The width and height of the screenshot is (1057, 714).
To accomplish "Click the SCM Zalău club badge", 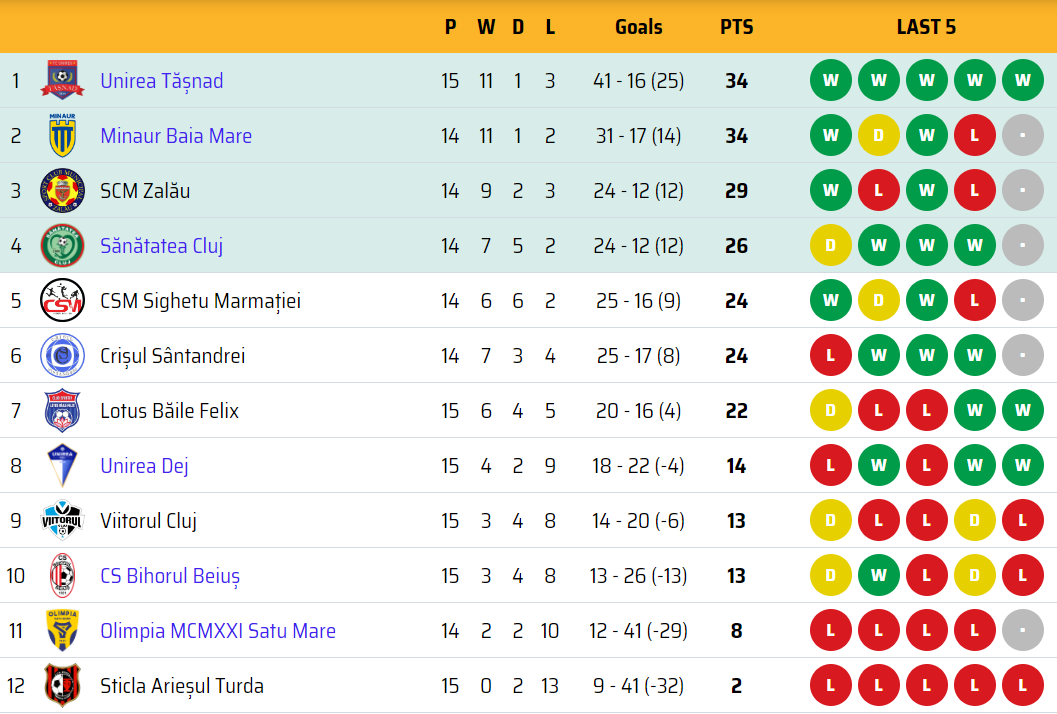I will pyautogui.click(x=62, y=191).
